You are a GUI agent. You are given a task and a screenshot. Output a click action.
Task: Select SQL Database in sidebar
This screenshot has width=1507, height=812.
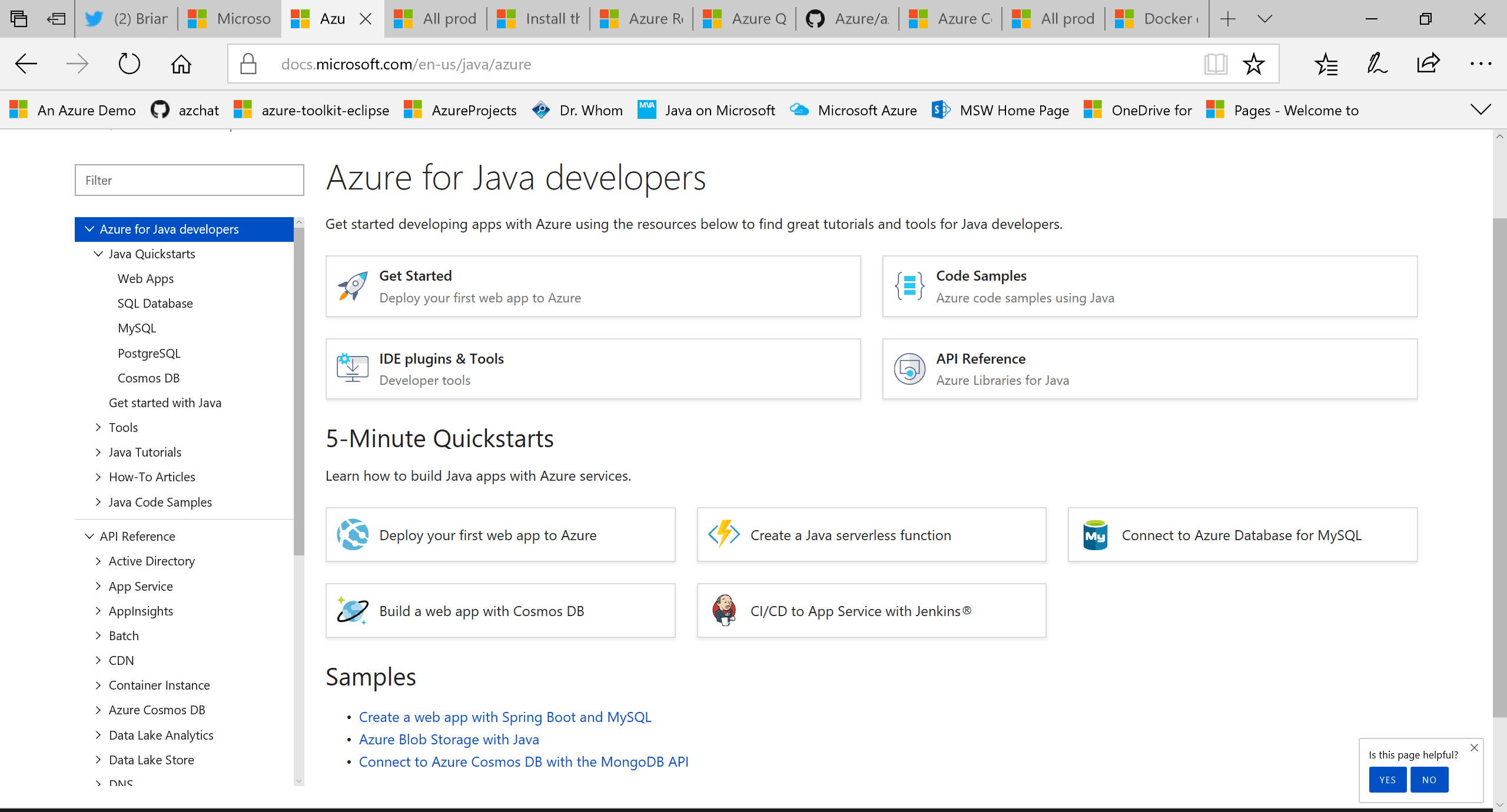click(x=155, y=303)
